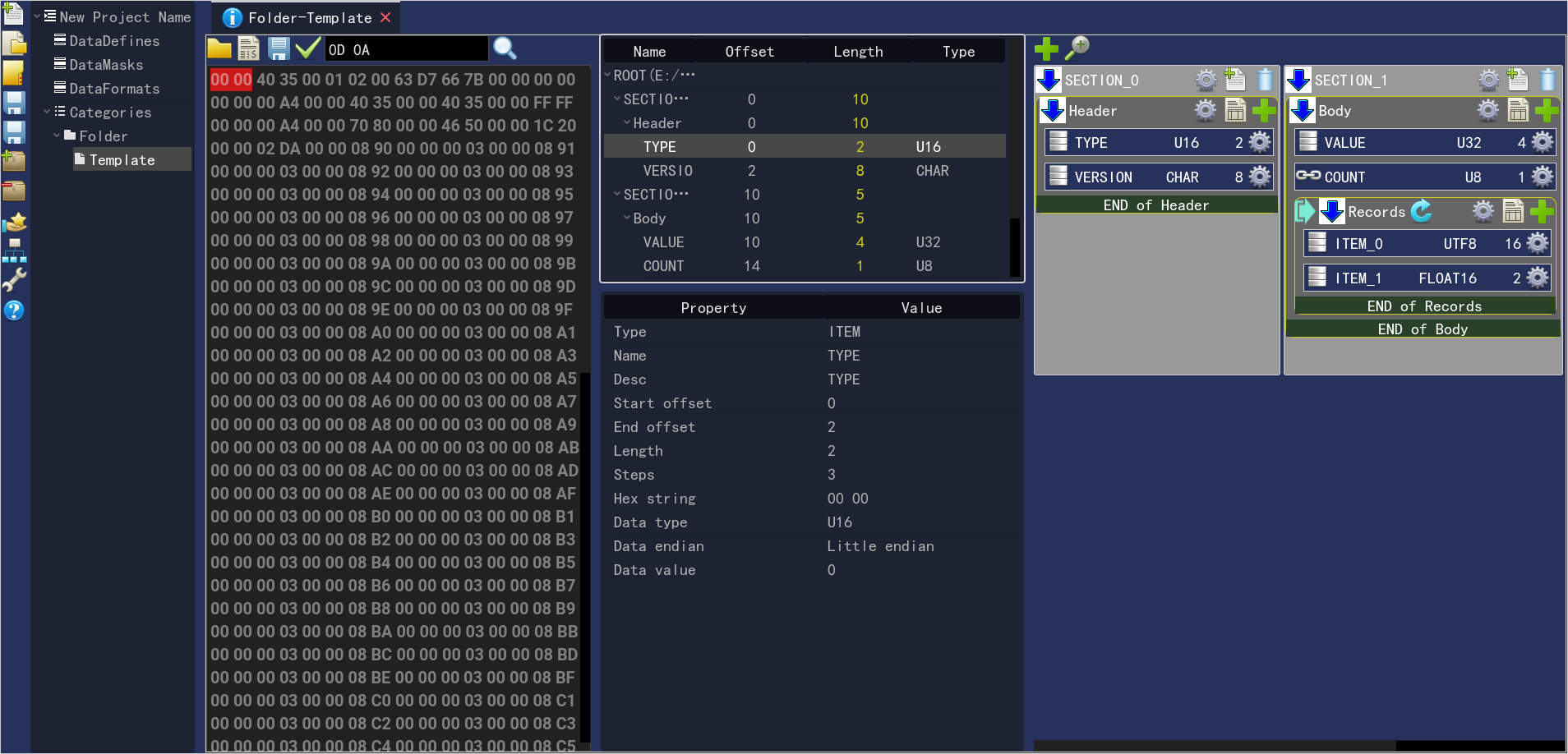The image size is (1568, 754).
Task: Click the remove package box sidebar icon
Action: pos(14,191)
